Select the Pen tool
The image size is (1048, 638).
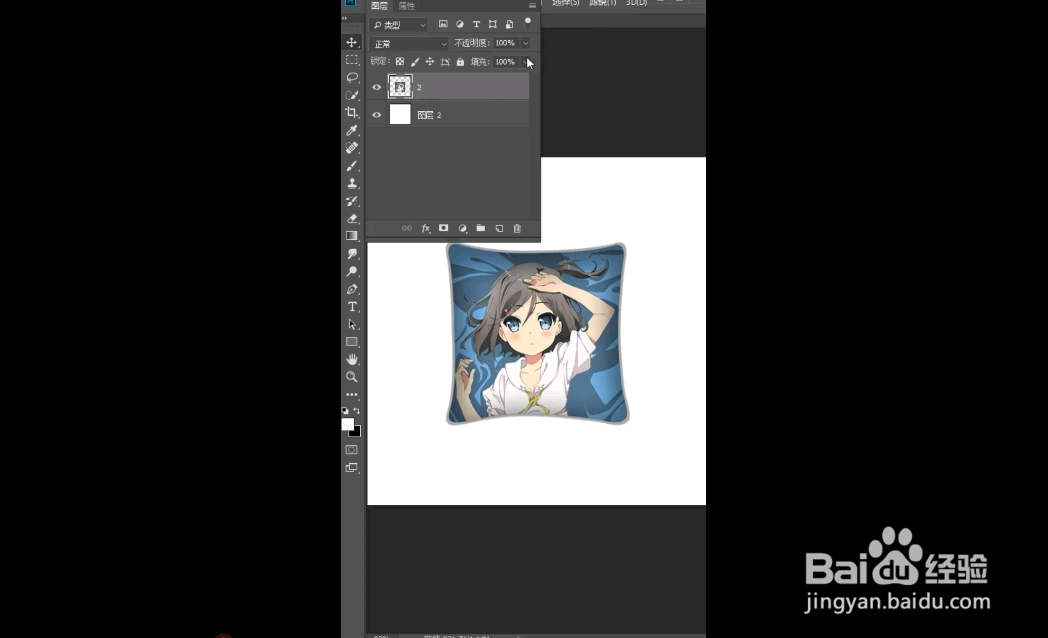click(x=352, y=289)
